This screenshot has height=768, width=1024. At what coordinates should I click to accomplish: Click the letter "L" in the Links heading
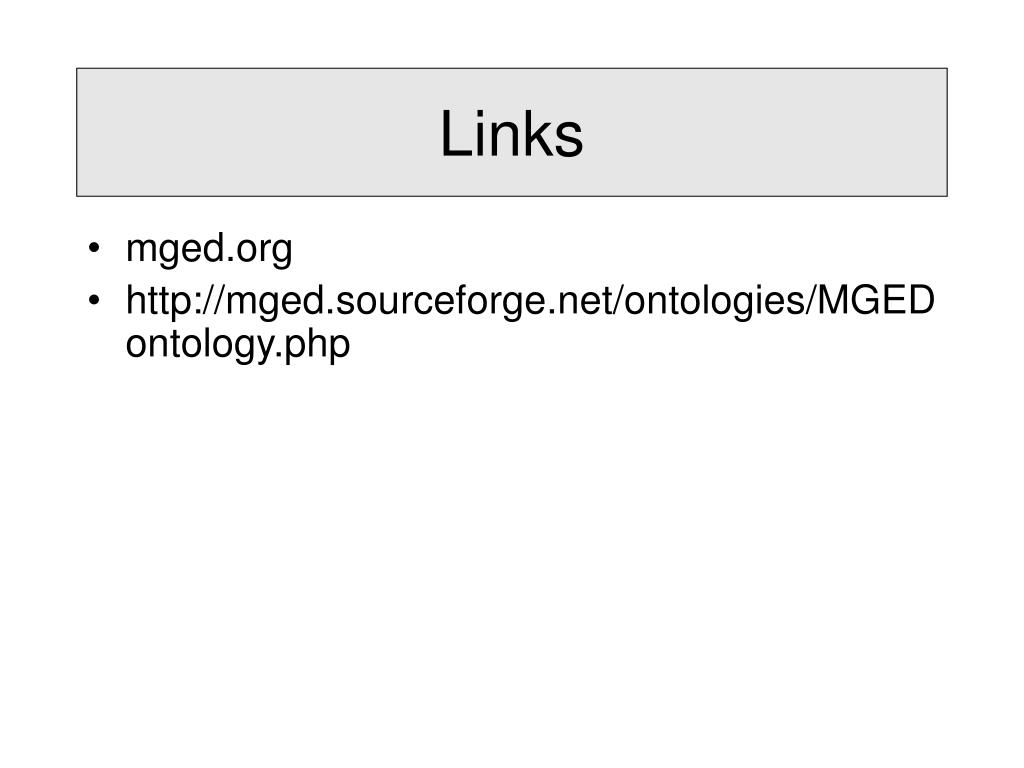click(456, 134)
